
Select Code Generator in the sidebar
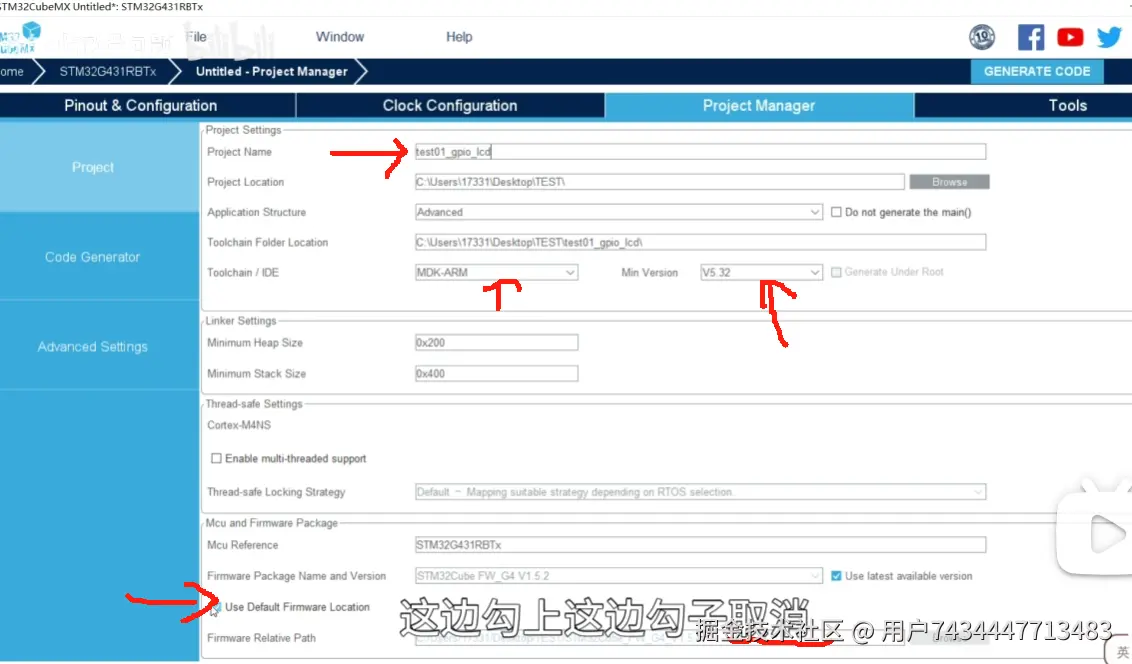pos(93,257)
